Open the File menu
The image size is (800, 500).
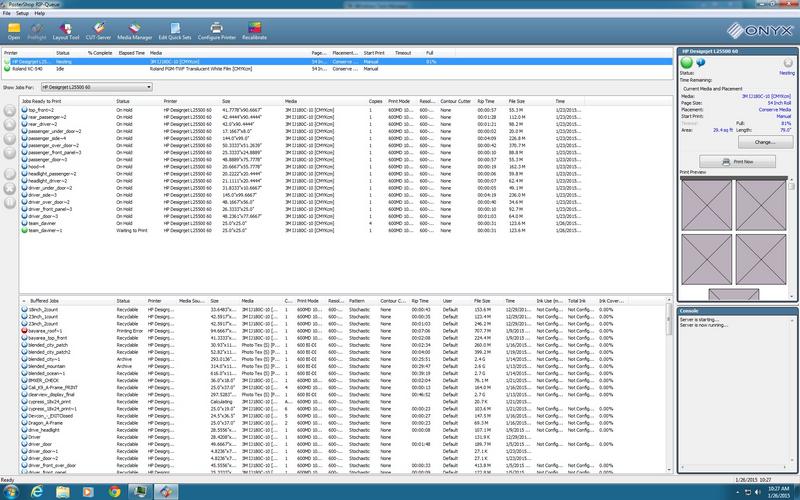click(7, 13)
